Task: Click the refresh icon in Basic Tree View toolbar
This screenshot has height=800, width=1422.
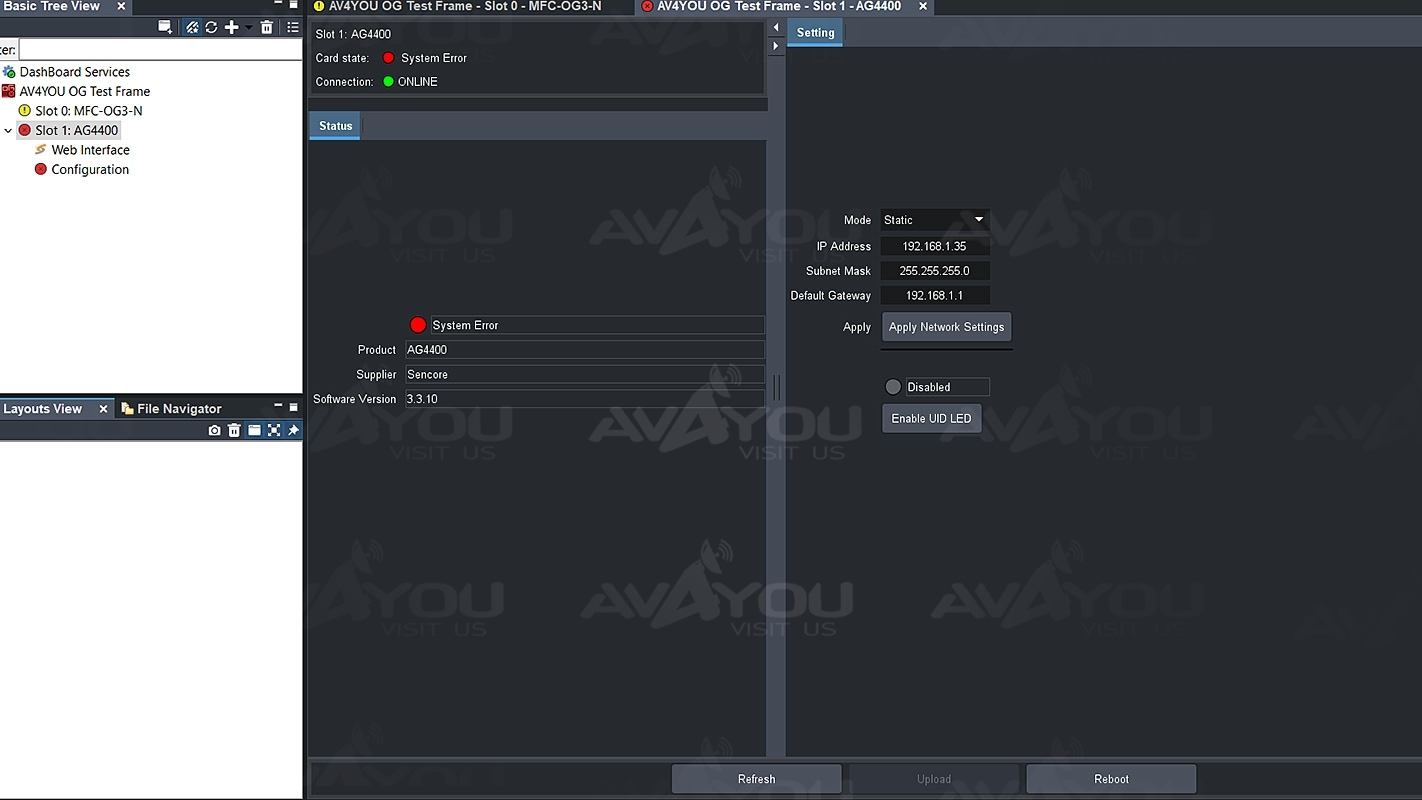Action: click(211, 27)
